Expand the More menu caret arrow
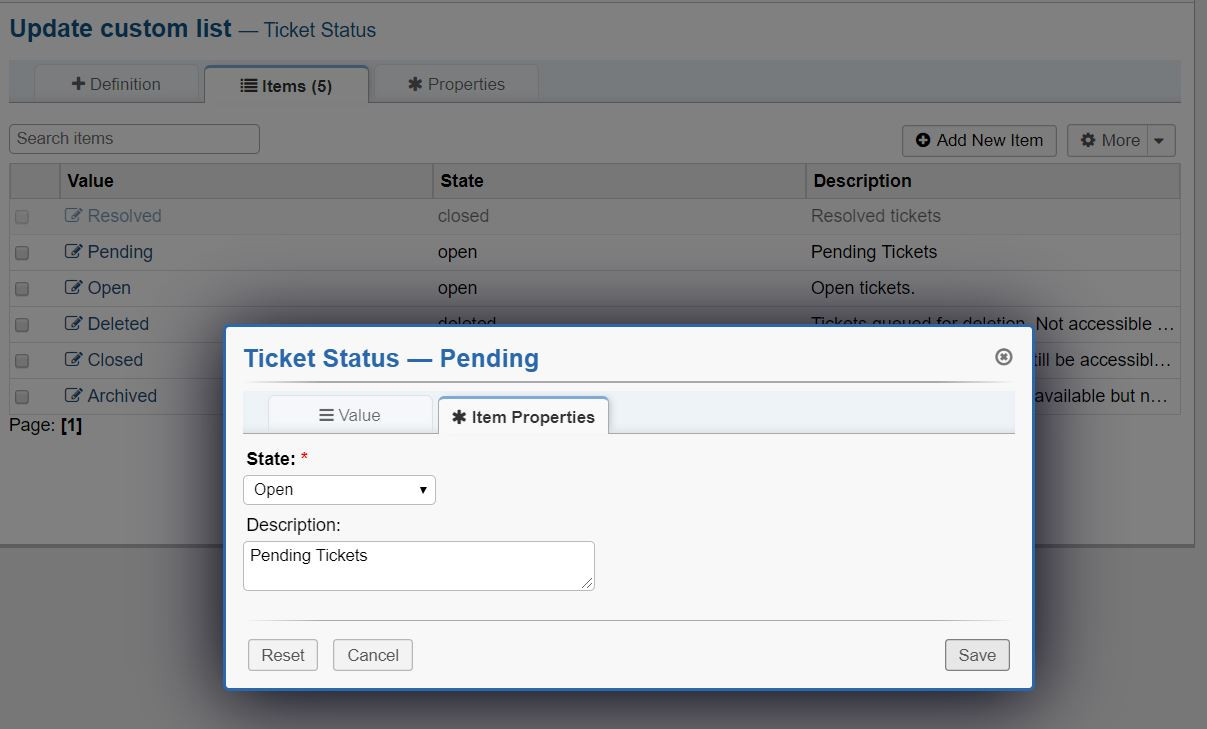Image resolution: width=1207 pixels, height=729 pixels. tap(1159, 141)
